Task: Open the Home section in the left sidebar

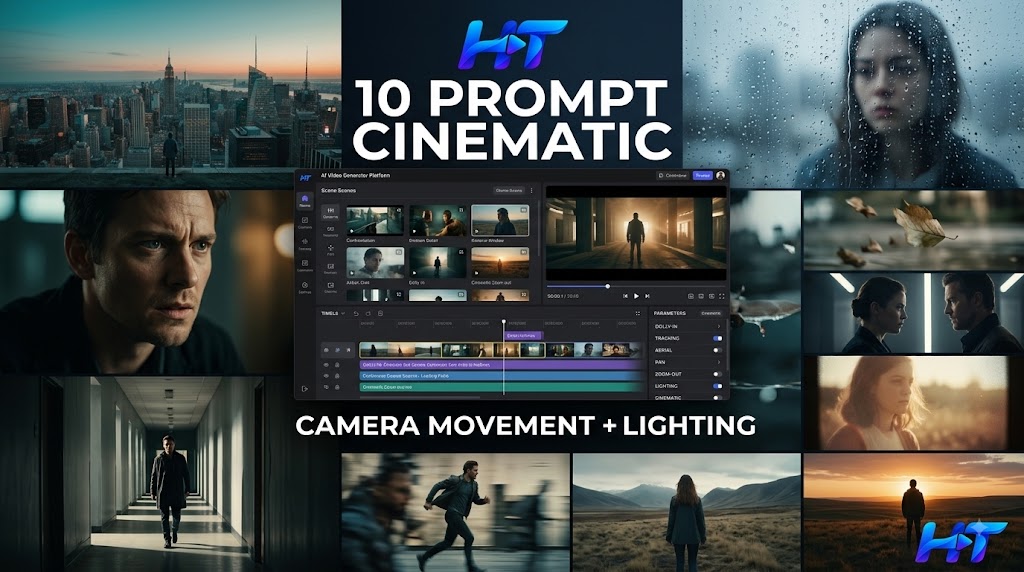Action: [304, 200]
